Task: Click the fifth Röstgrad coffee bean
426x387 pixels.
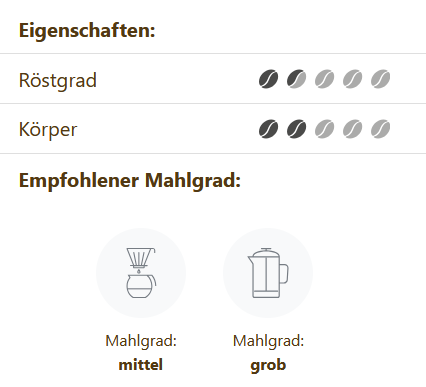Action: pyautogui.click(x=380, y=79)
